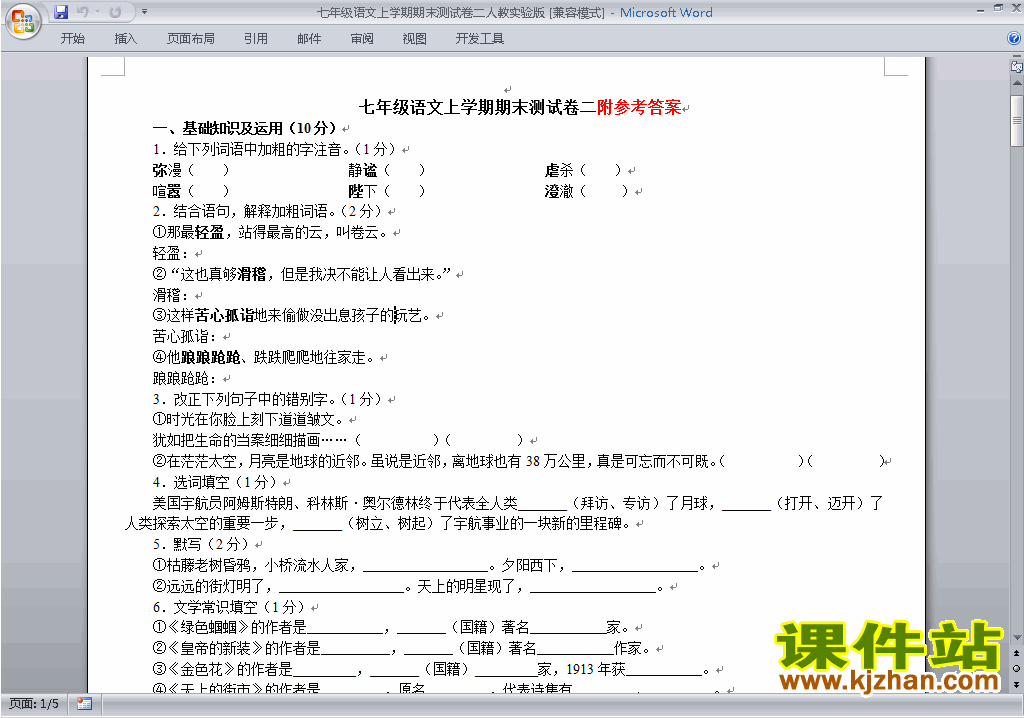Save the document with the floppy icon
The image size is (1024, 718).
[61, 12]
